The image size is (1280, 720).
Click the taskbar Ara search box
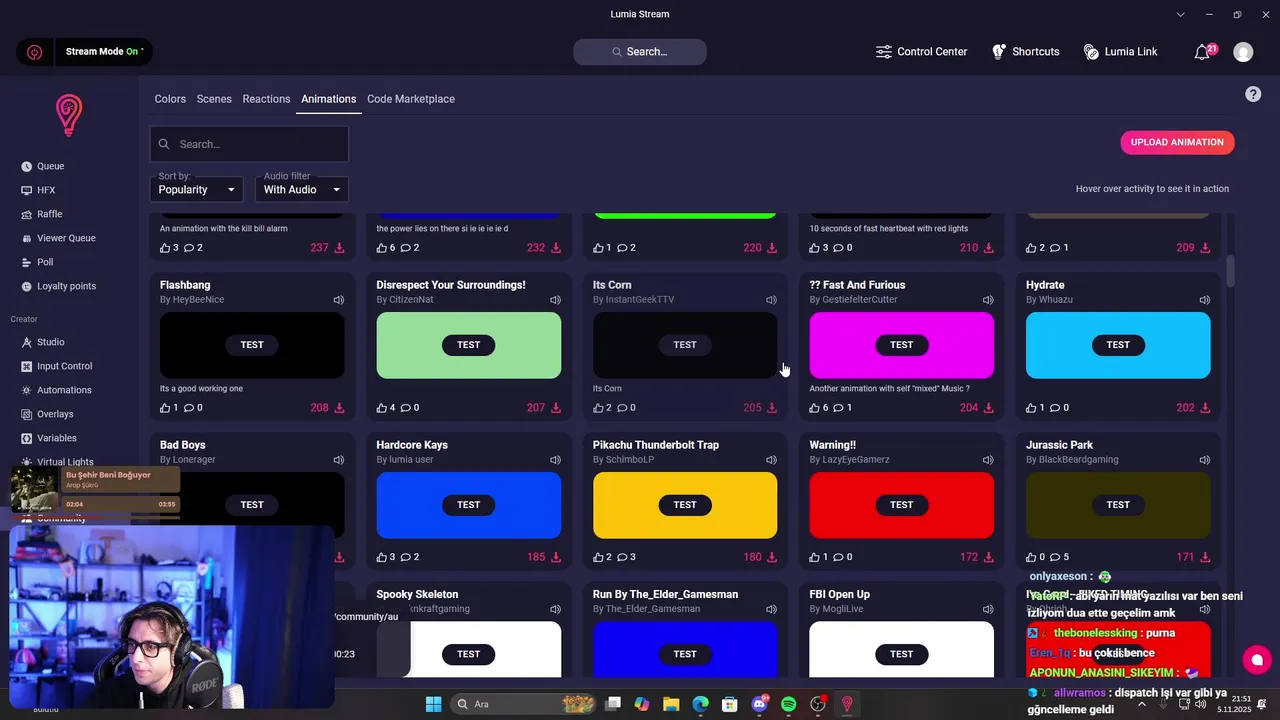coord(525,704)
